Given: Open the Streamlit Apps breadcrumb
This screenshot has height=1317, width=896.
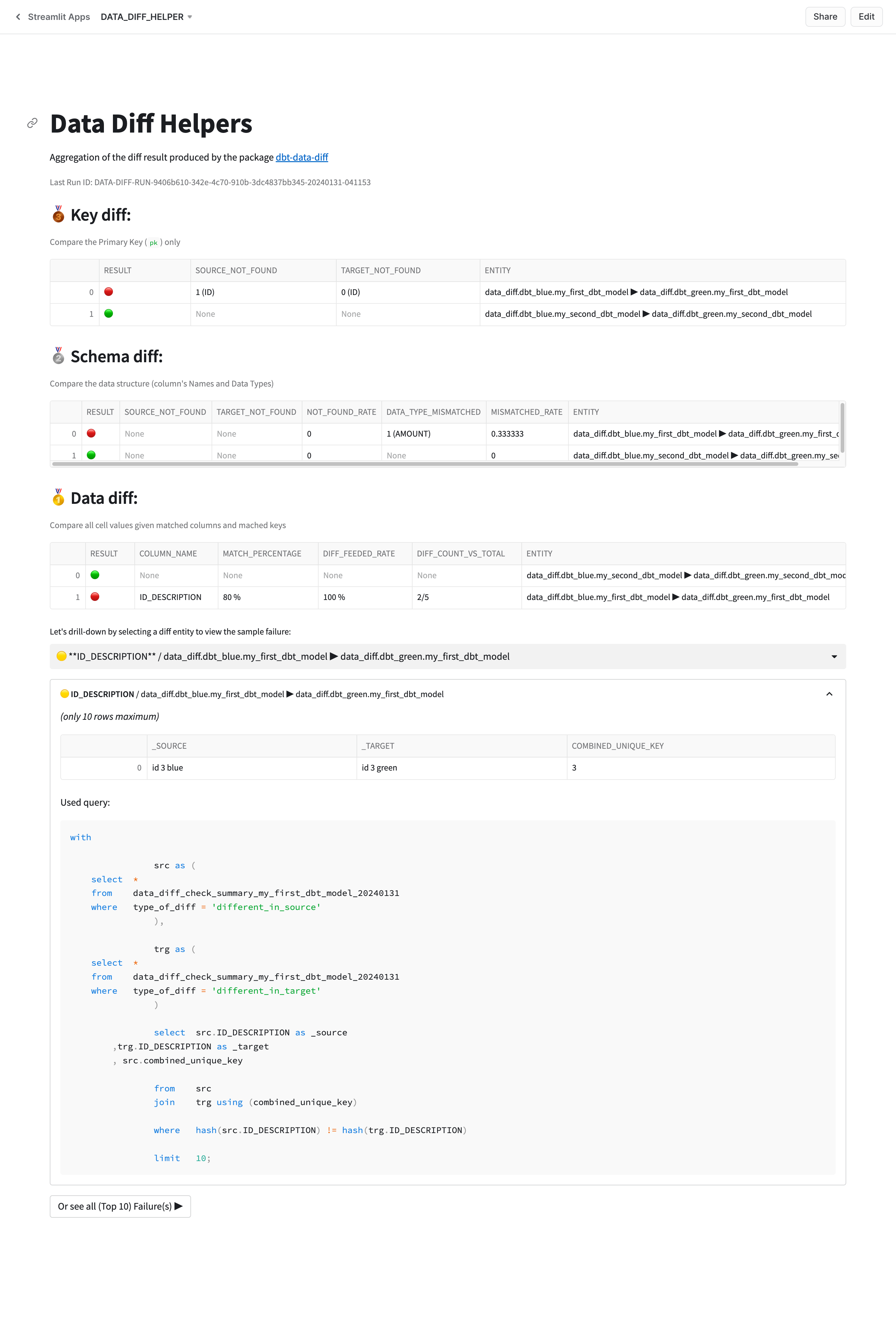Looking at the screenshot, I should coord(59,17).
